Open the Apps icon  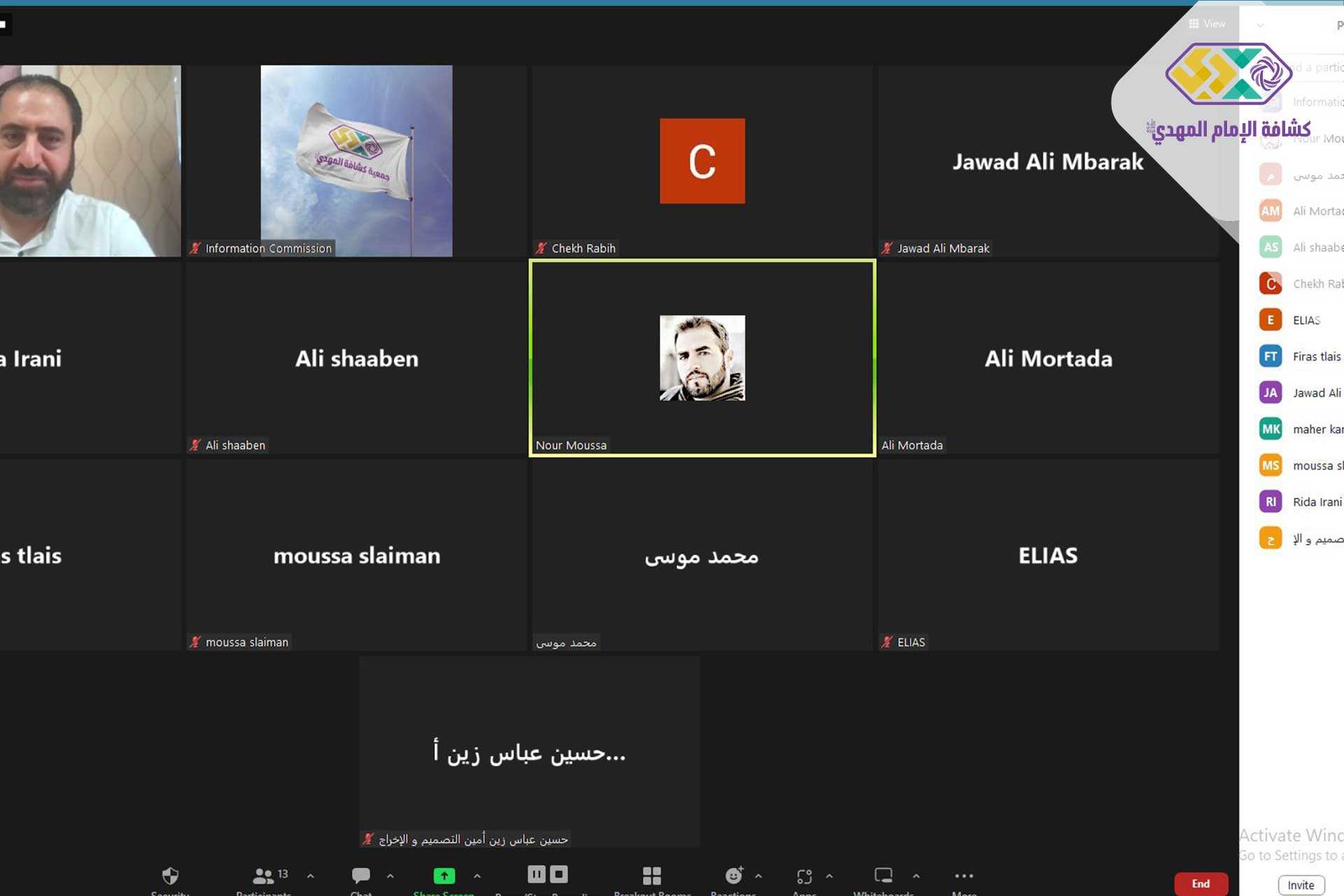tap(804, 876)
